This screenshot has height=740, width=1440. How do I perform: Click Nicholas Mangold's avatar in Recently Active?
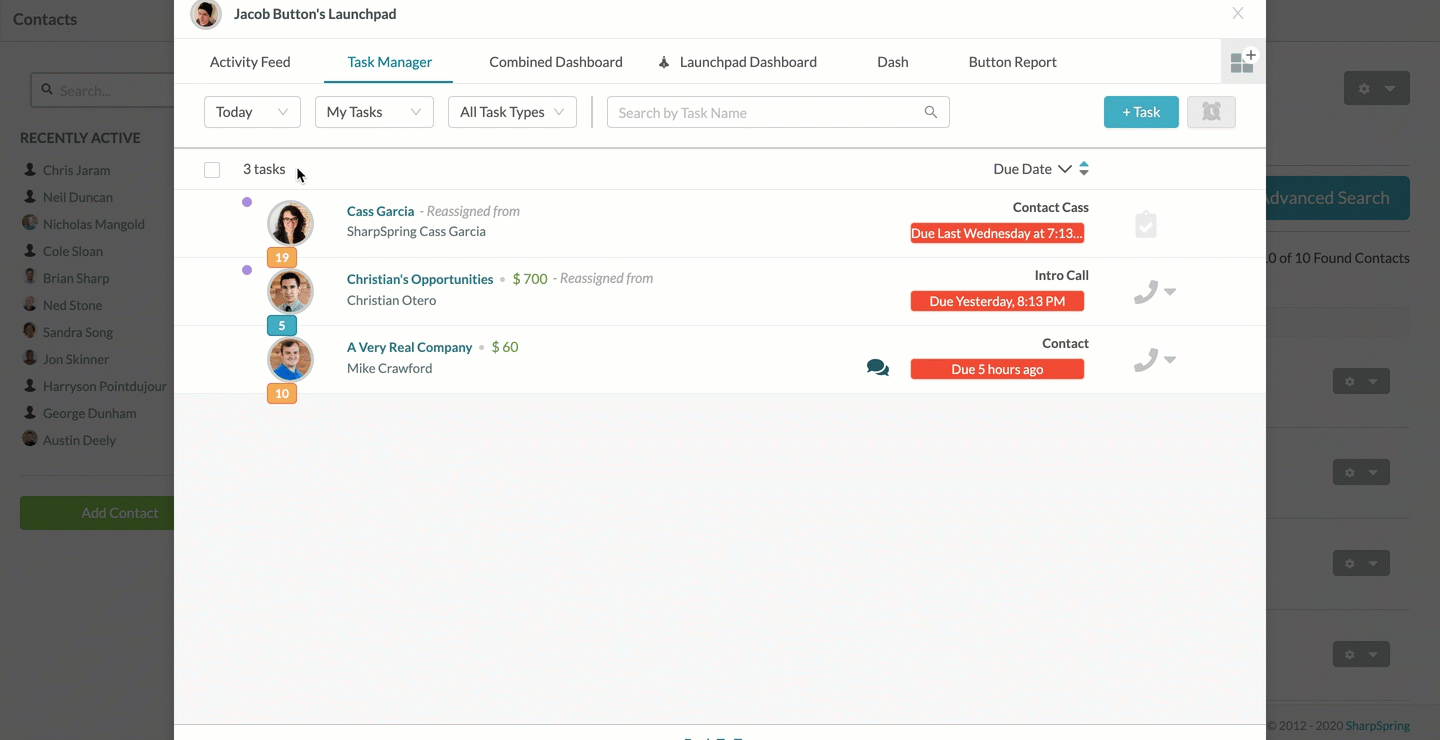tap(30, 223)
